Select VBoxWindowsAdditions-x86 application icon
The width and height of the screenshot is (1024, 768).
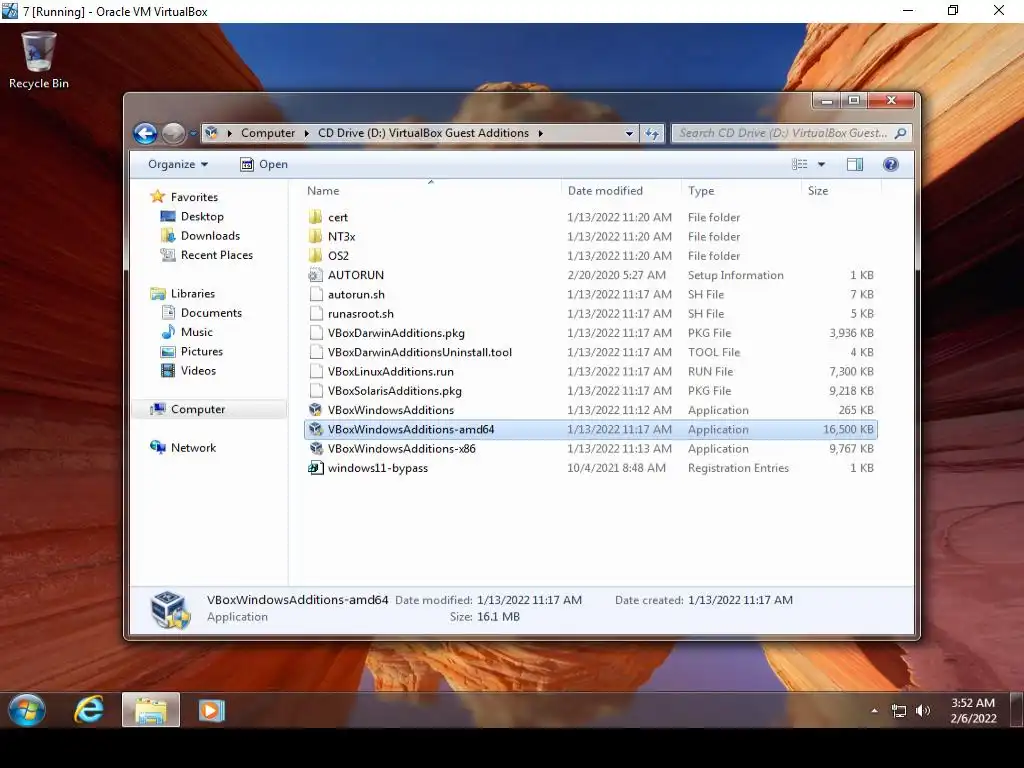pyautogui.click(x=315, y=448)
